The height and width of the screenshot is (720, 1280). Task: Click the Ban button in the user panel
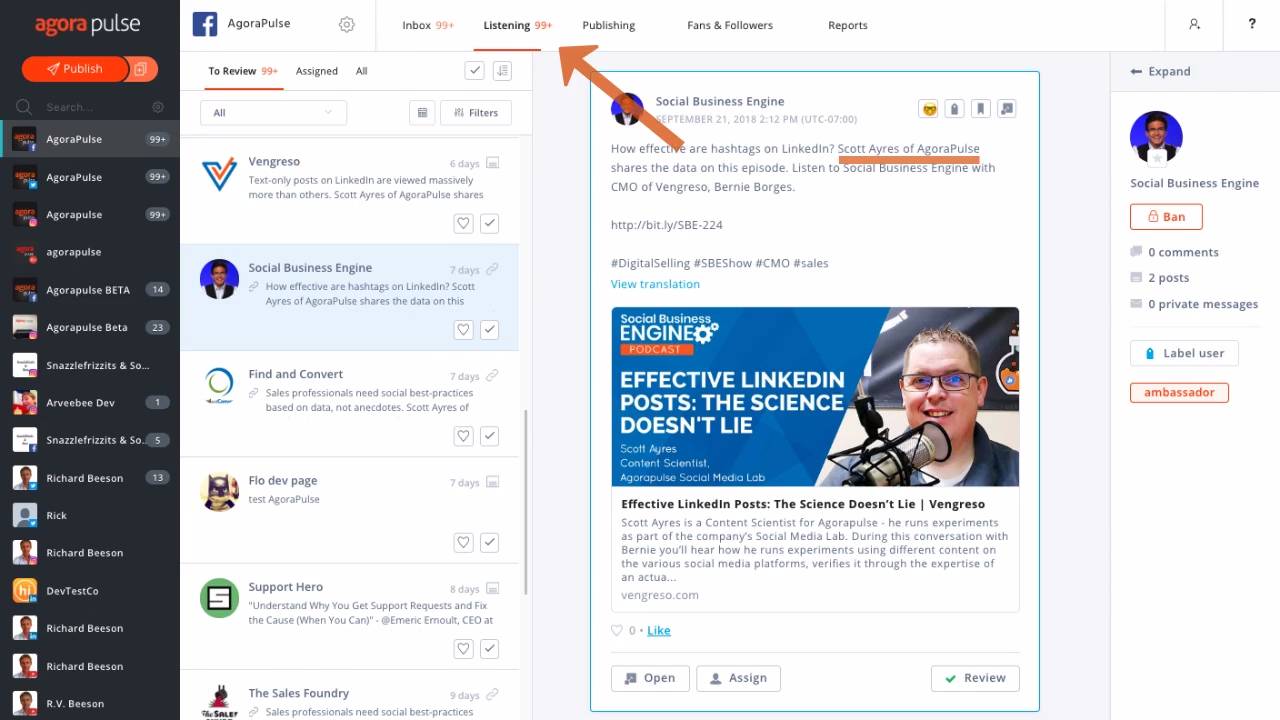(1166, 217)
